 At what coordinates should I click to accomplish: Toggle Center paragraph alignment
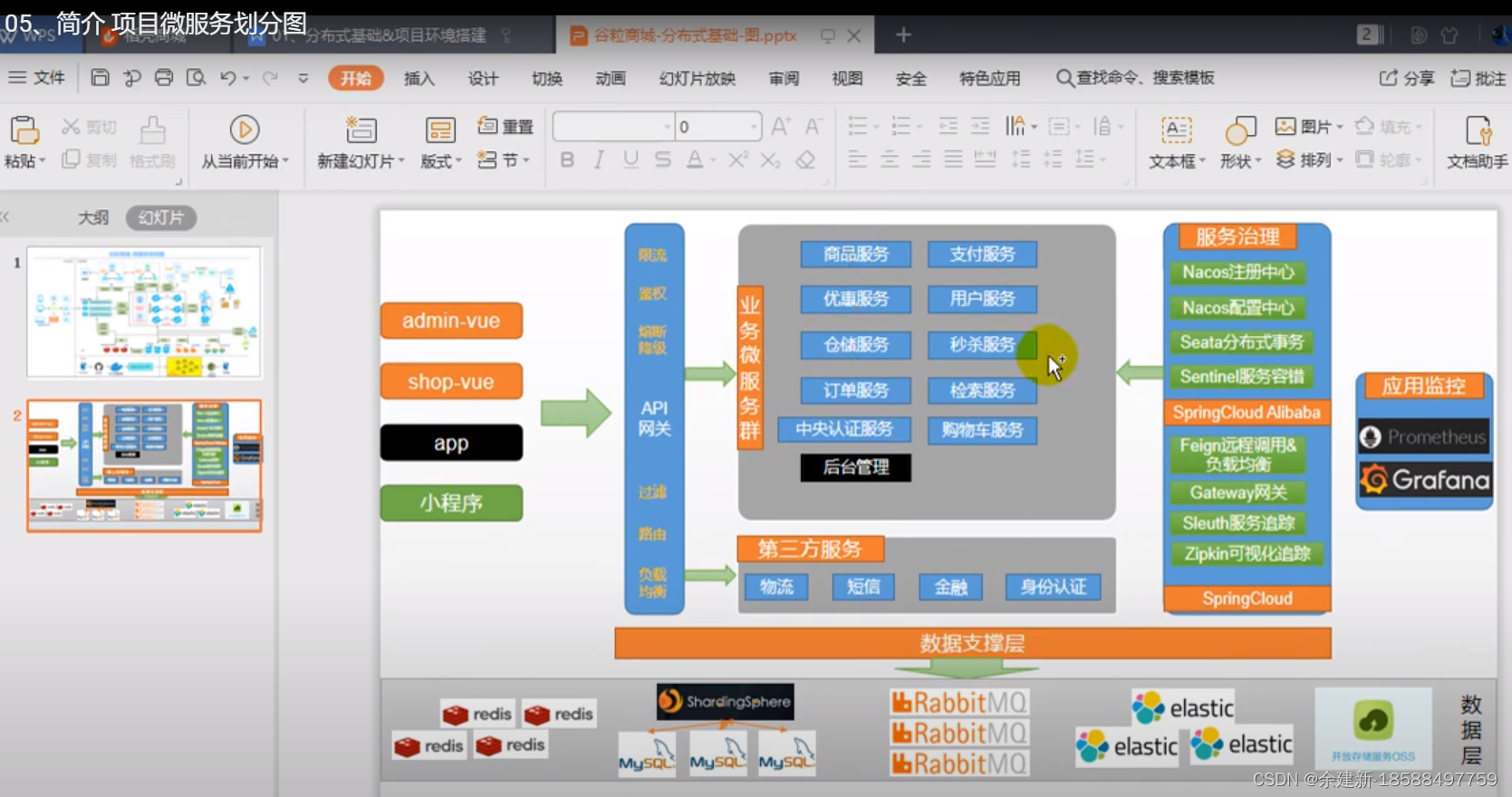point(890,160)
